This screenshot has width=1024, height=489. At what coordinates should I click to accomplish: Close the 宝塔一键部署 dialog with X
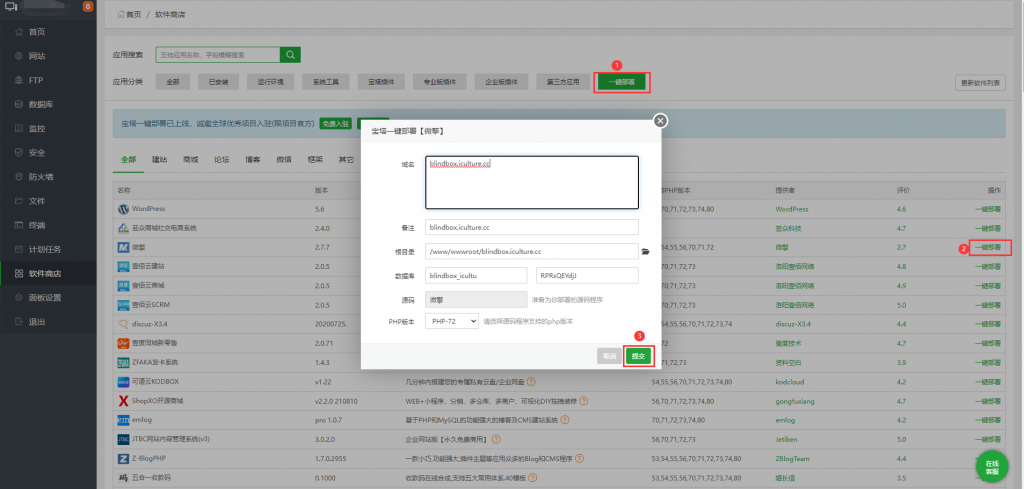[x=660, y=121]
